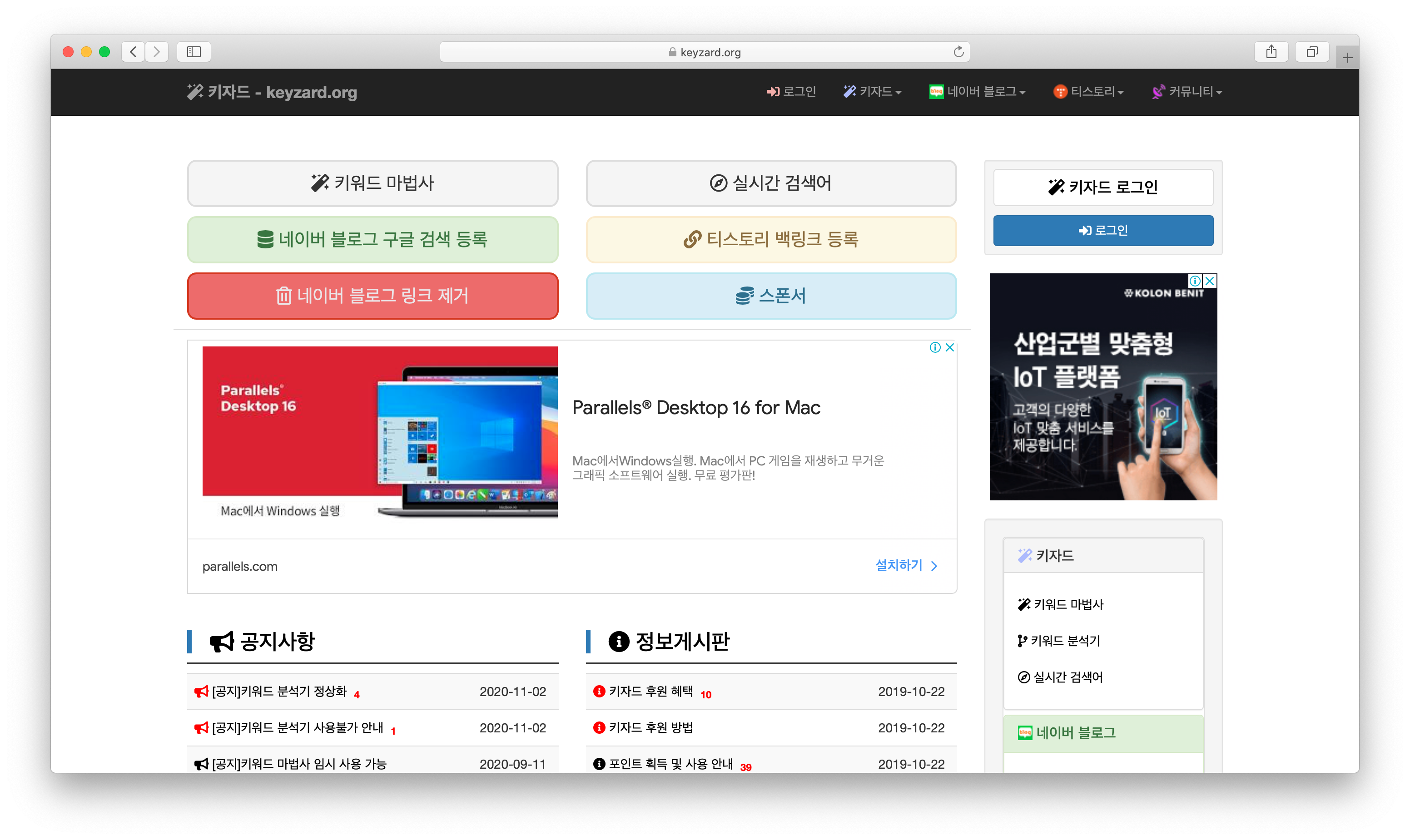Click sidebar 키자드 panel header
The image size is (1410, 840).
(1103, 556)
